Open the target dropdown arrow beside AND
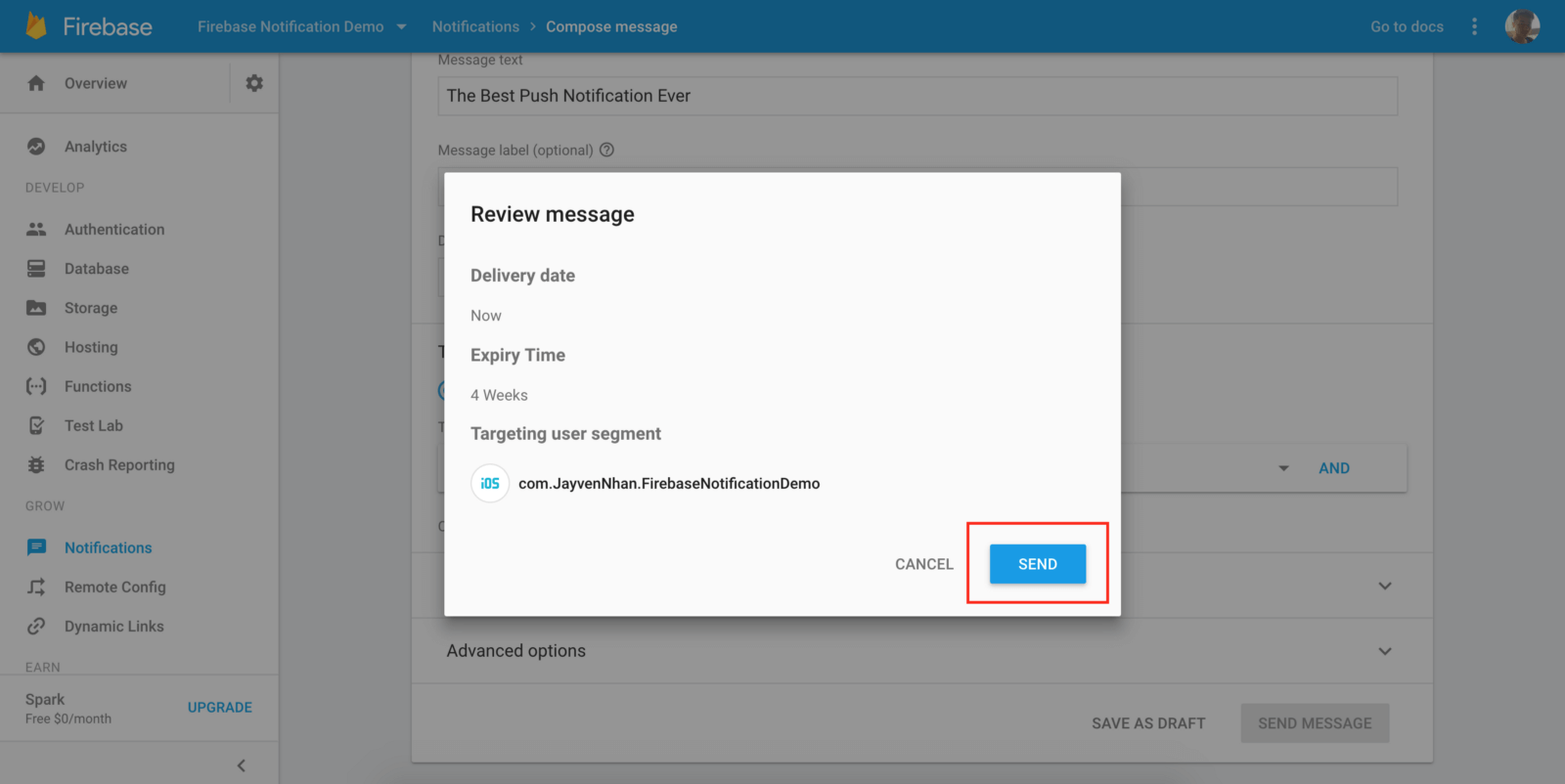The height and width of the screenshot is (784, 1565). (1283, 468)
